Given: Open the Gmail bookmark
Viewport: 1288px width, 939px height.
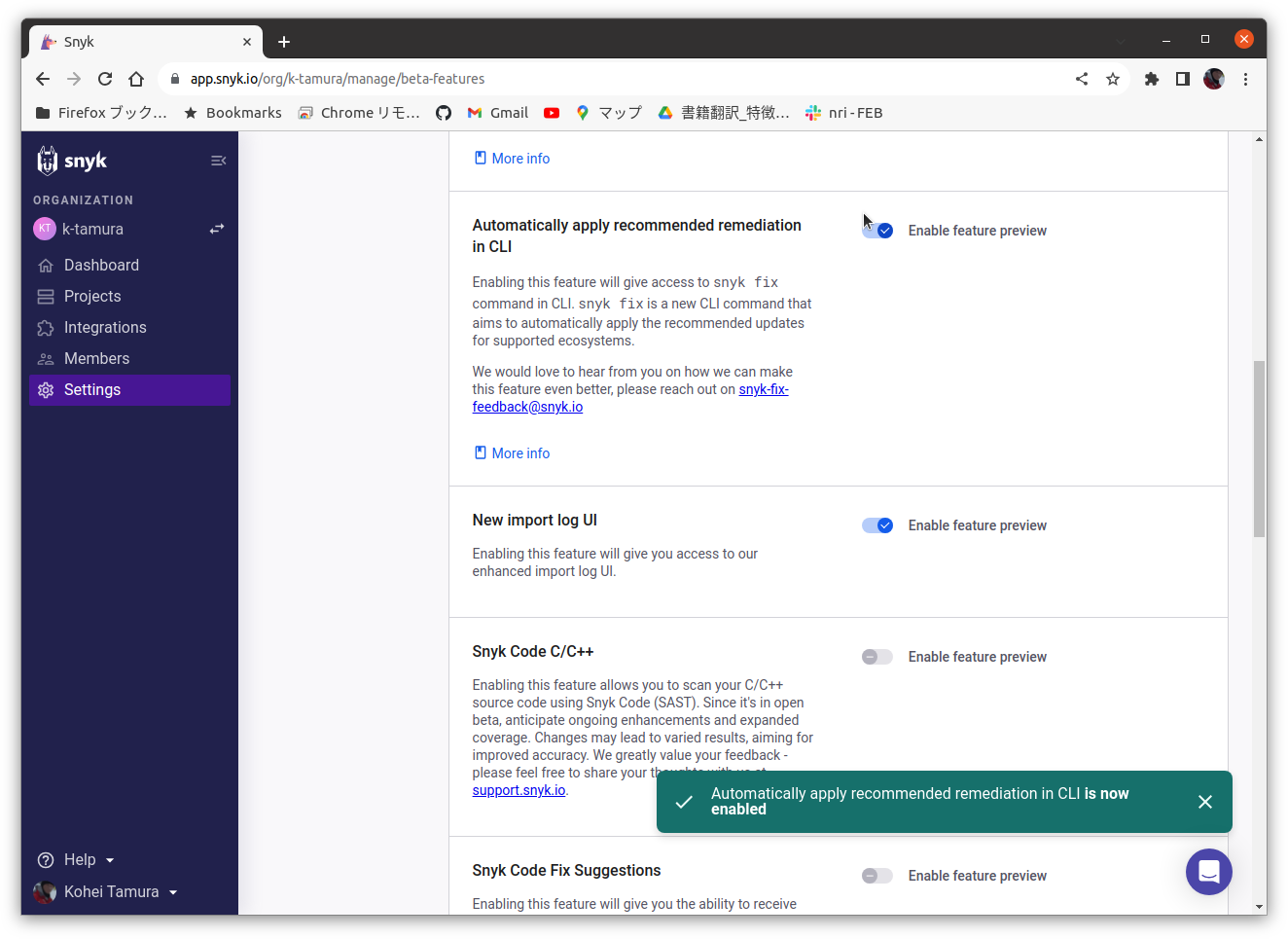Looking at the screenshot, I should coord(497,112).
